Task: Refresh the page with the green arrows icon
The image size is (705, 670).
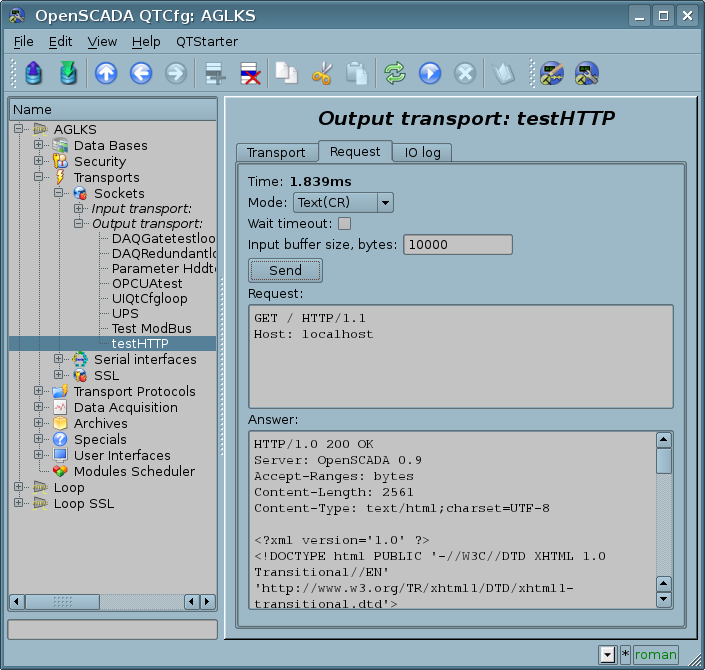Action: coord(395,73)
